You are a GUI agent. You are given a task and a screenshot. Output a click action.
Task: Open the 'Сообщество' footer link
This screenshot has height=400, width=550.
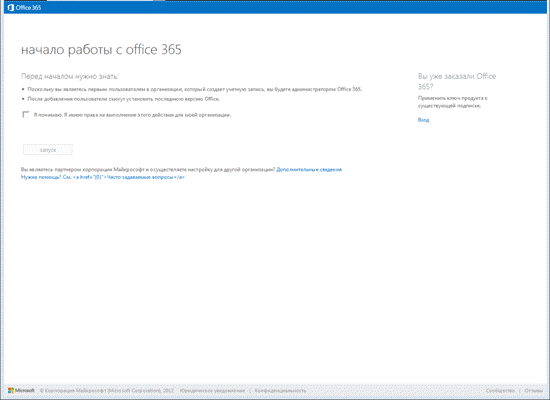tap(500, 391)
